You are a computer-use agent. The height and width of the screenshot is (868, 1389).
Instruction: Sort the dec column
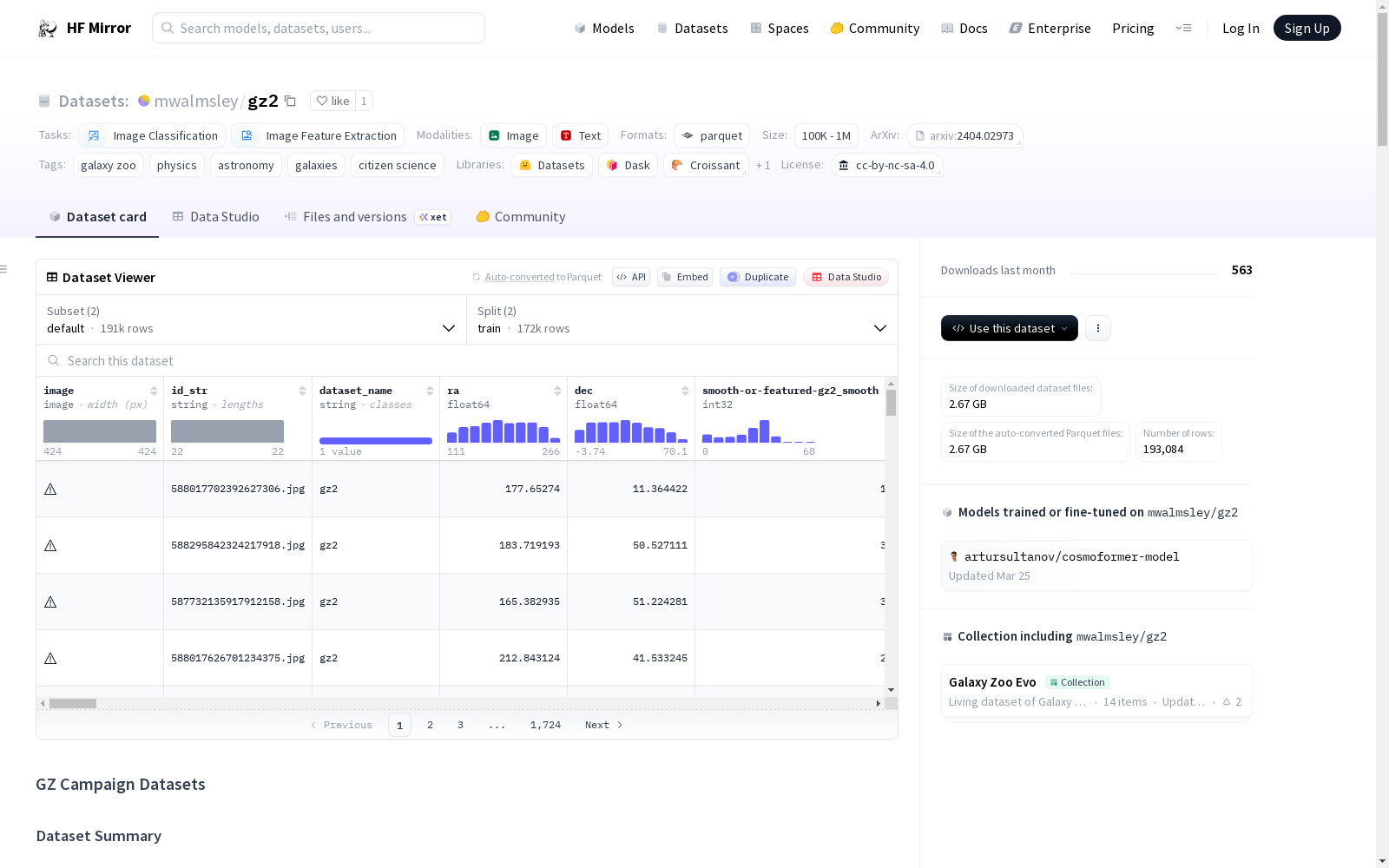click(x=685, y=391)
